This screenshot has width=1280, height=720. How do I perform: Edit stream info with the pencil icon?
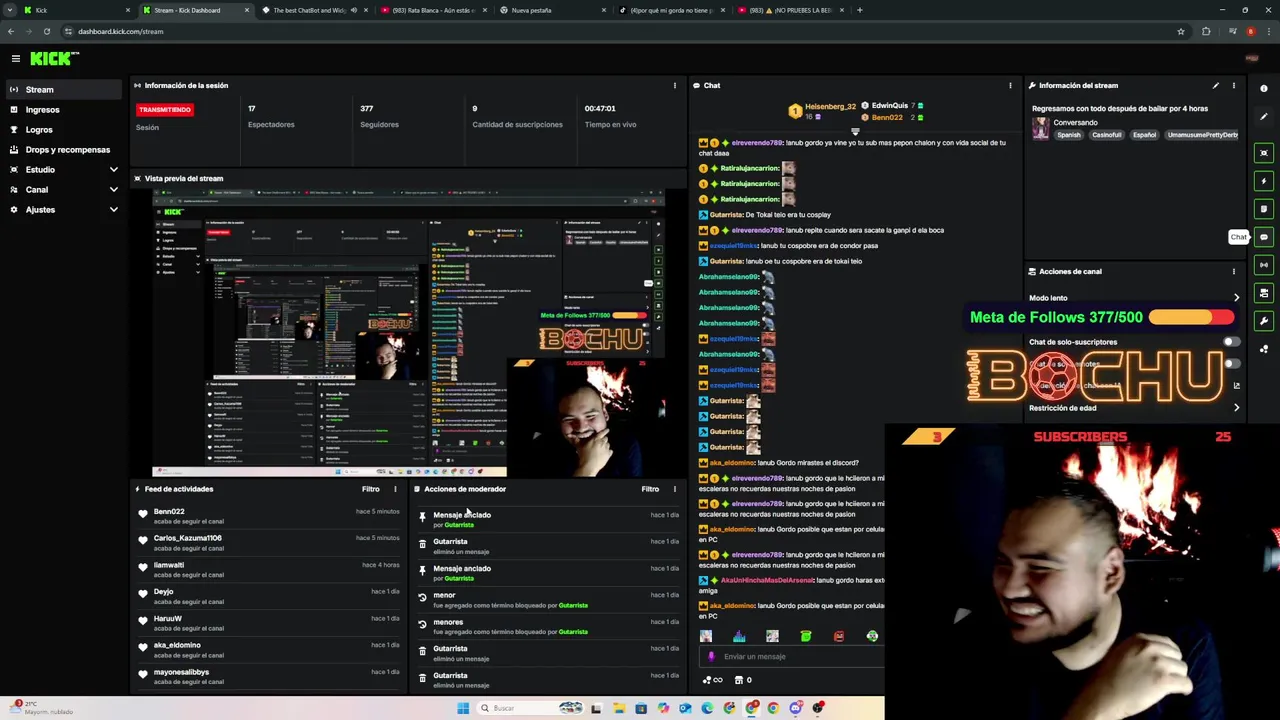[x=1215, y=86]
